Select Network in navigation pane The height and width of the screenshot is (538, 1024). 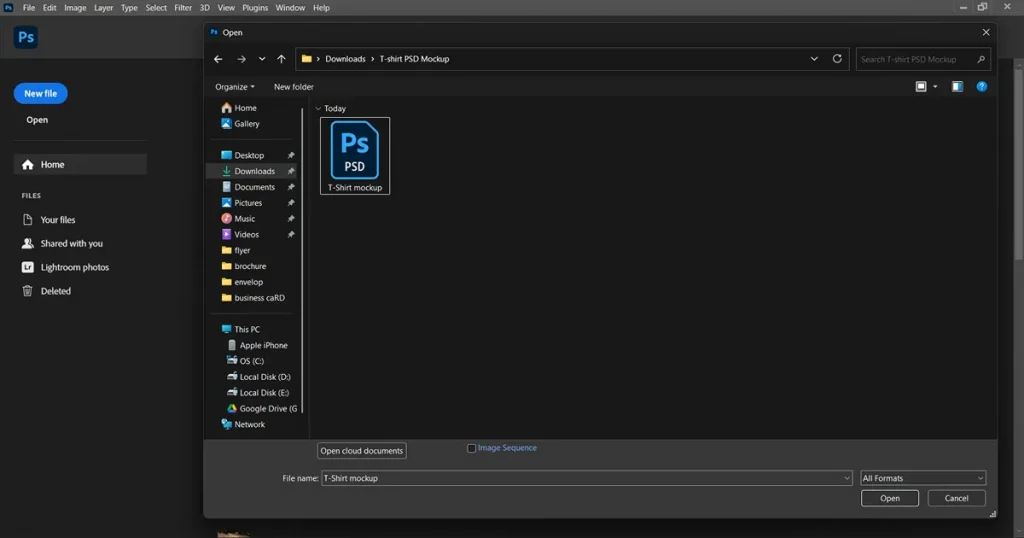[243, 424]
